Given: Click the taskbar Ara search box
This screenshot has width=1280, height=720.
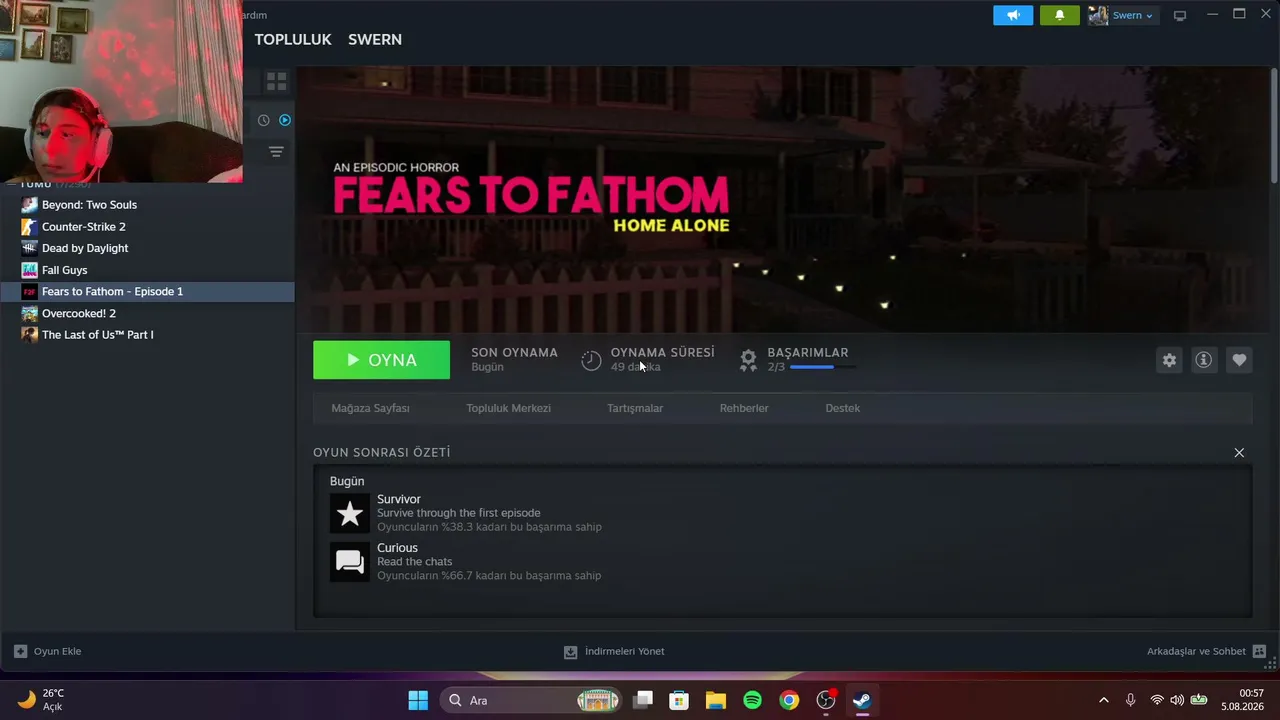Looking at the screenshot, I should point(530,700).
